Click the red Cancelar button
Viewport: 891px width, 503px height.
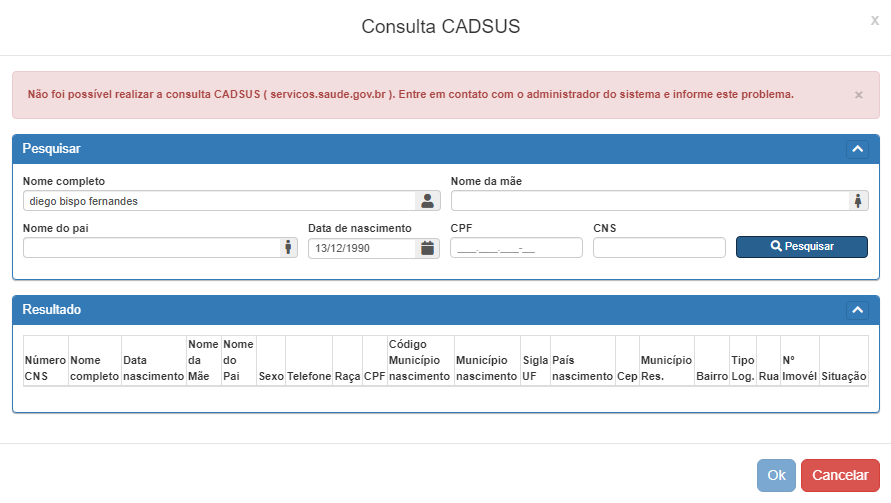tap(840, 475)
